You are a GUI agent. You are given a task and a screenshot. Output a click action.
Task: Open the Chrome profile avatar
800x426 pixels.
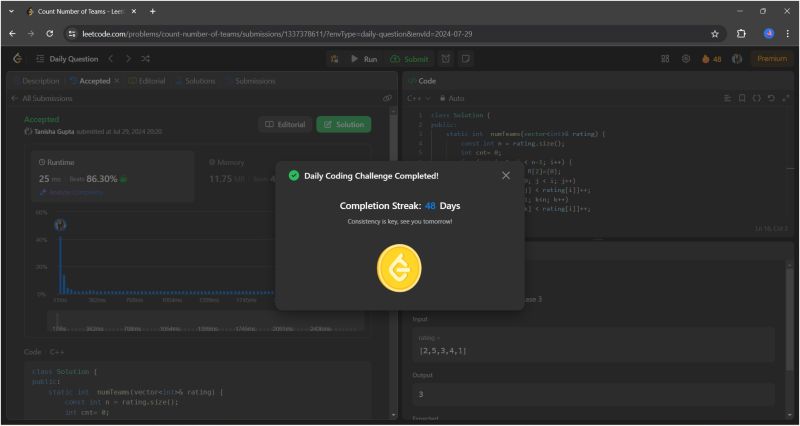(769, 34)
